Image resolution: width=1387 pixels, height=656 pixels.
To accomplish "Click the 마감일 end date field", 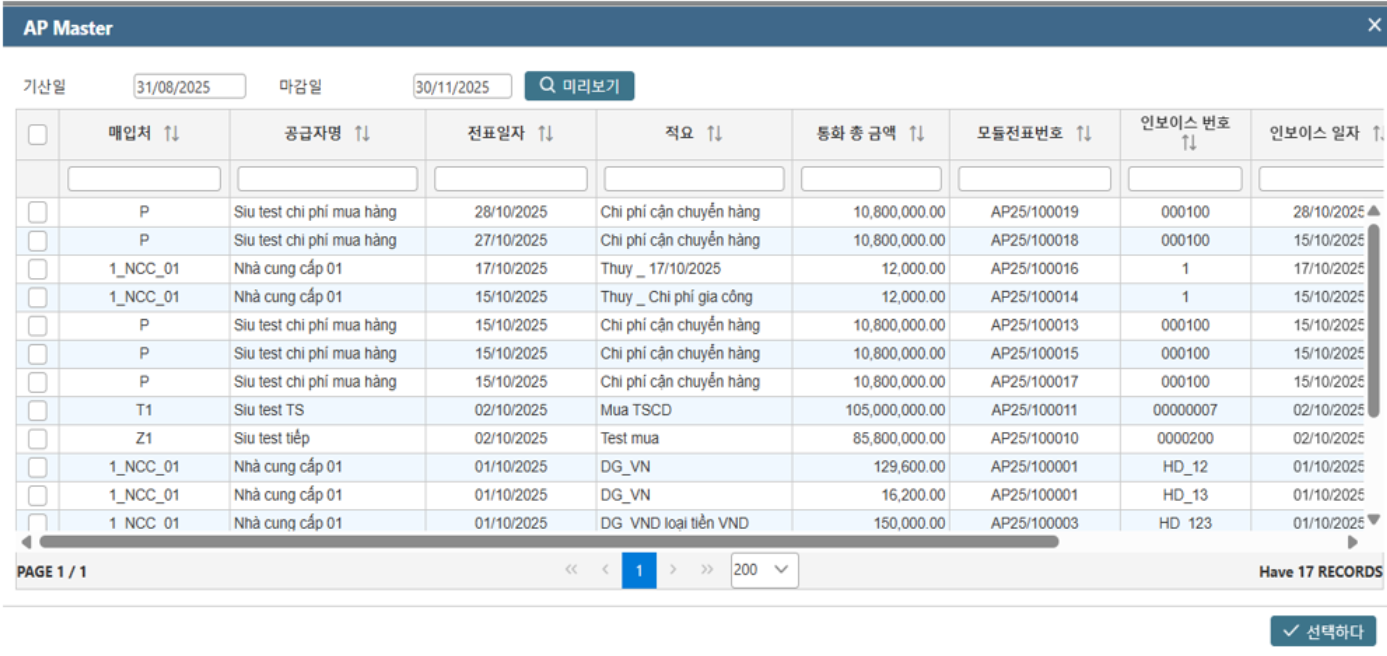I will (461, 87).
